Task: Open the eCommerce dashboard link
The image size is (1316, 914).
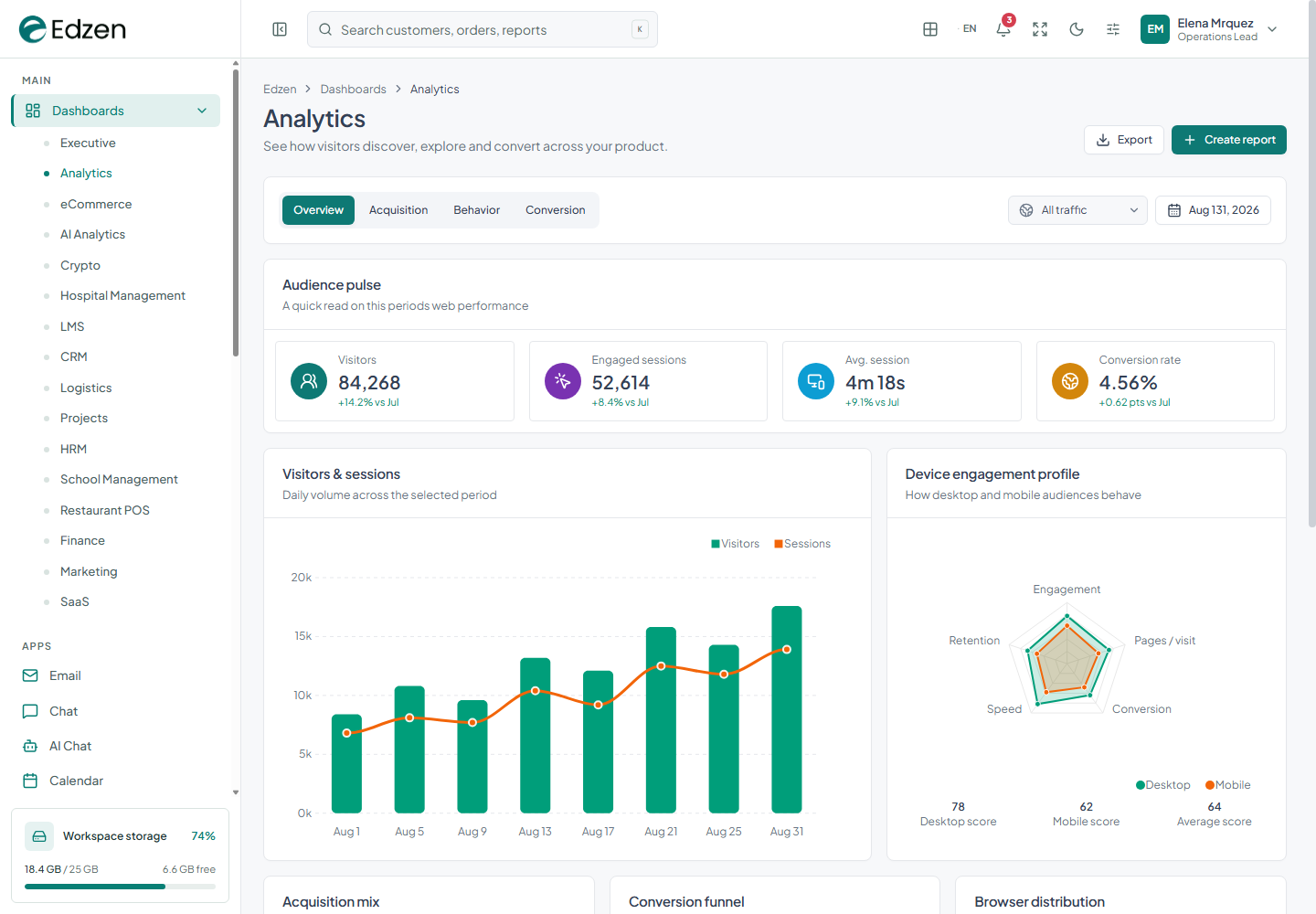Action: pyautogui.click(x=96, y=204)
